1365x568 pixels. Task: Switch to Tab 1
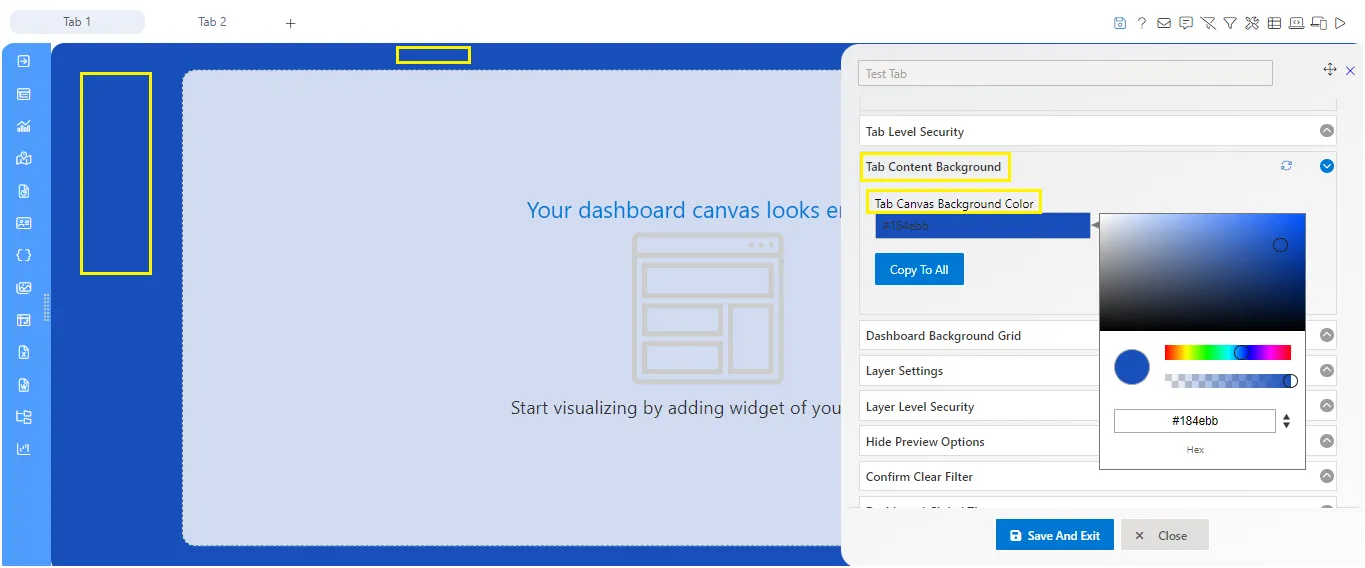77,22
